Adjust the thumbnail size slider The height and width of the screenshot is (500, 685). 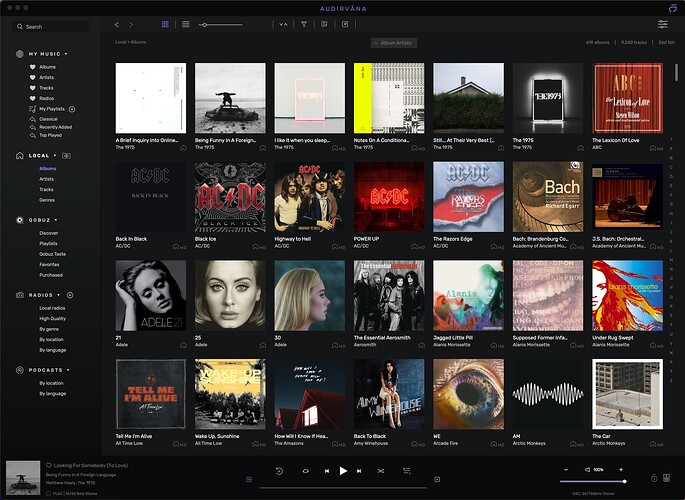(220, 25)
